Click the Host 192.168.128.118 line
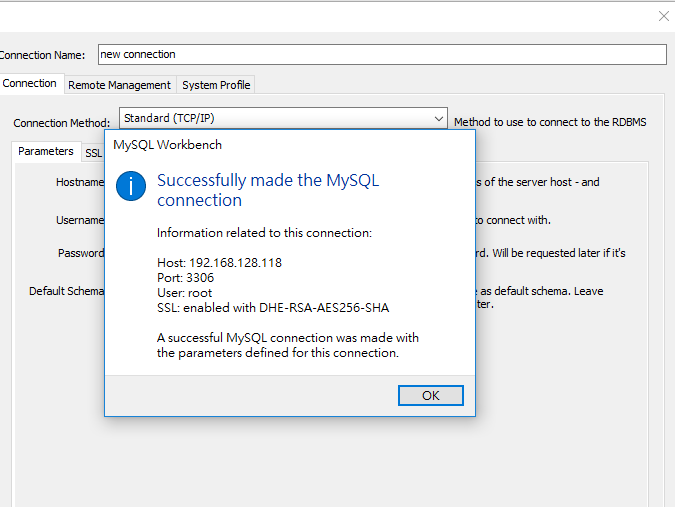 click(x=219, y=263)
